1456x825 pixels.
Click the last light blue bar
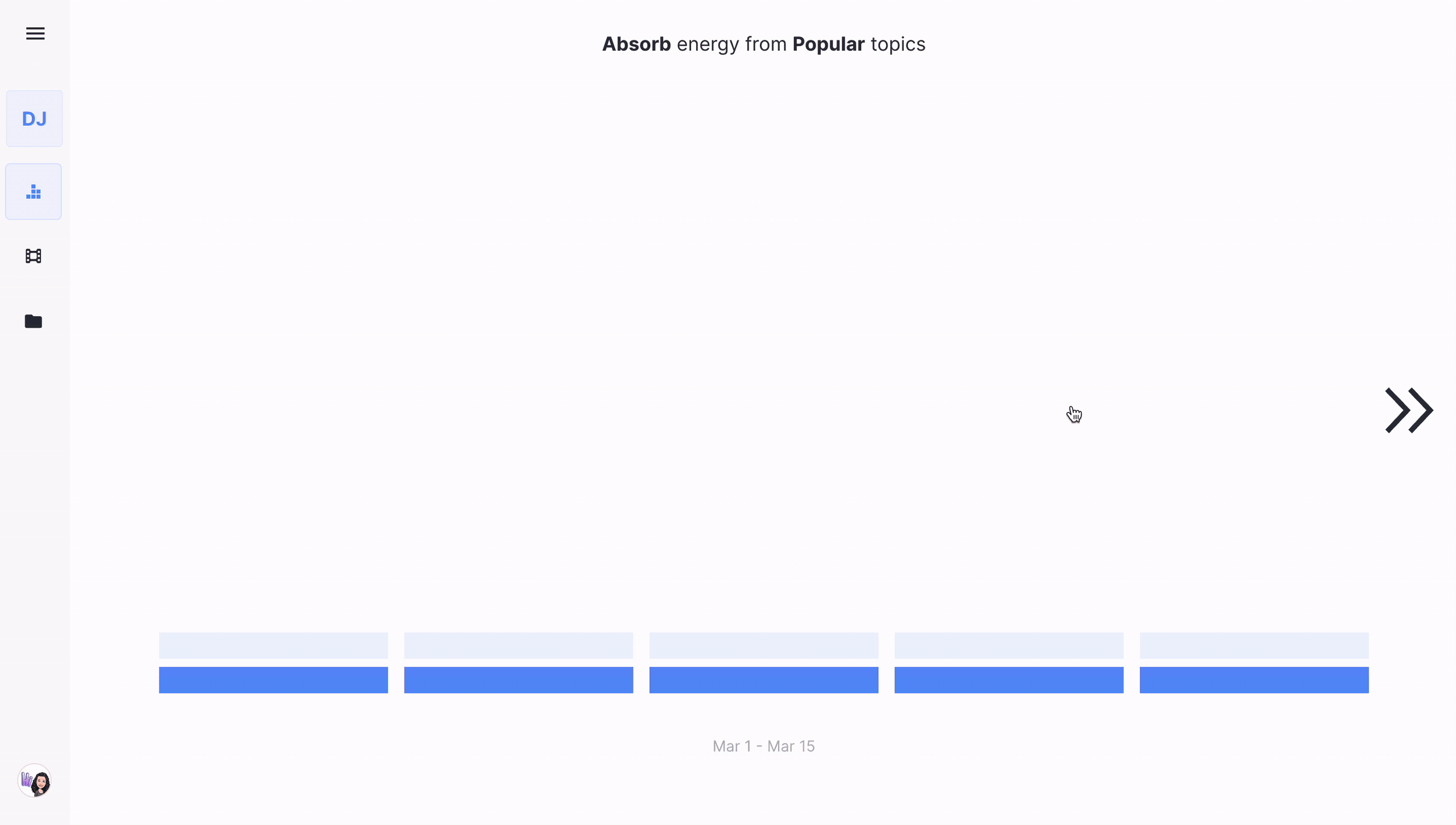(x=1254, y=645)
